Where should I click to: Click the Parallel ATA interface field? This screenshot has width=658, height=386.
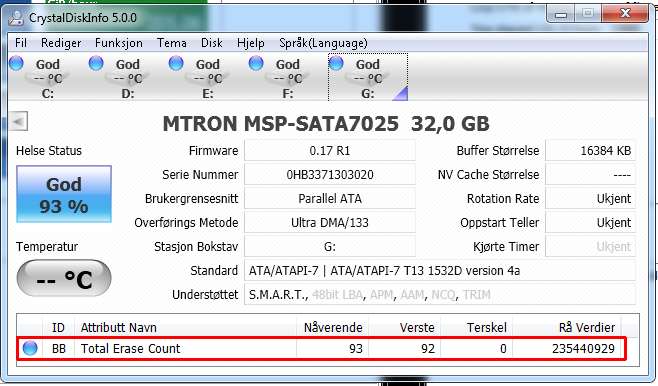pyautogui.click(x=330, y=198)
